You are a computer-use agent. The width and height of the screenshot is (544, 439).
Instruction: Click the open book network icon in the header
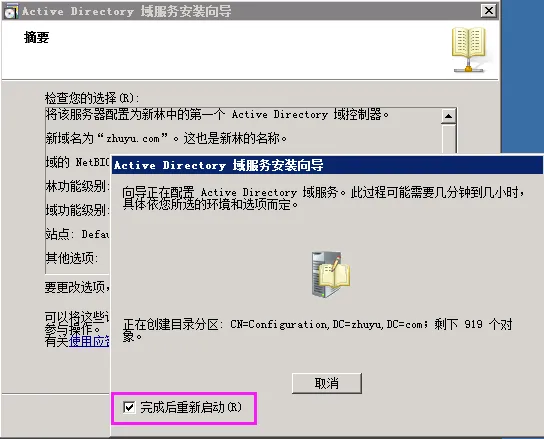(x=468, y=50)
